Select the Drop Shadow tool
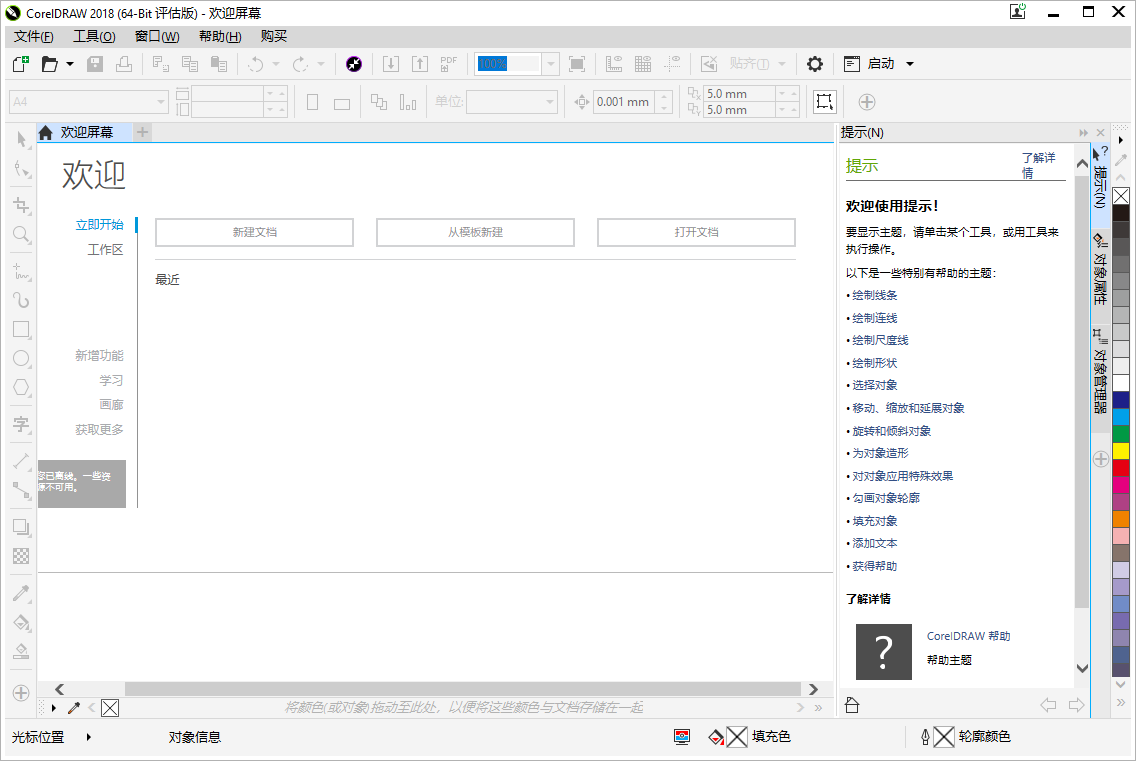 coord(22,528)
